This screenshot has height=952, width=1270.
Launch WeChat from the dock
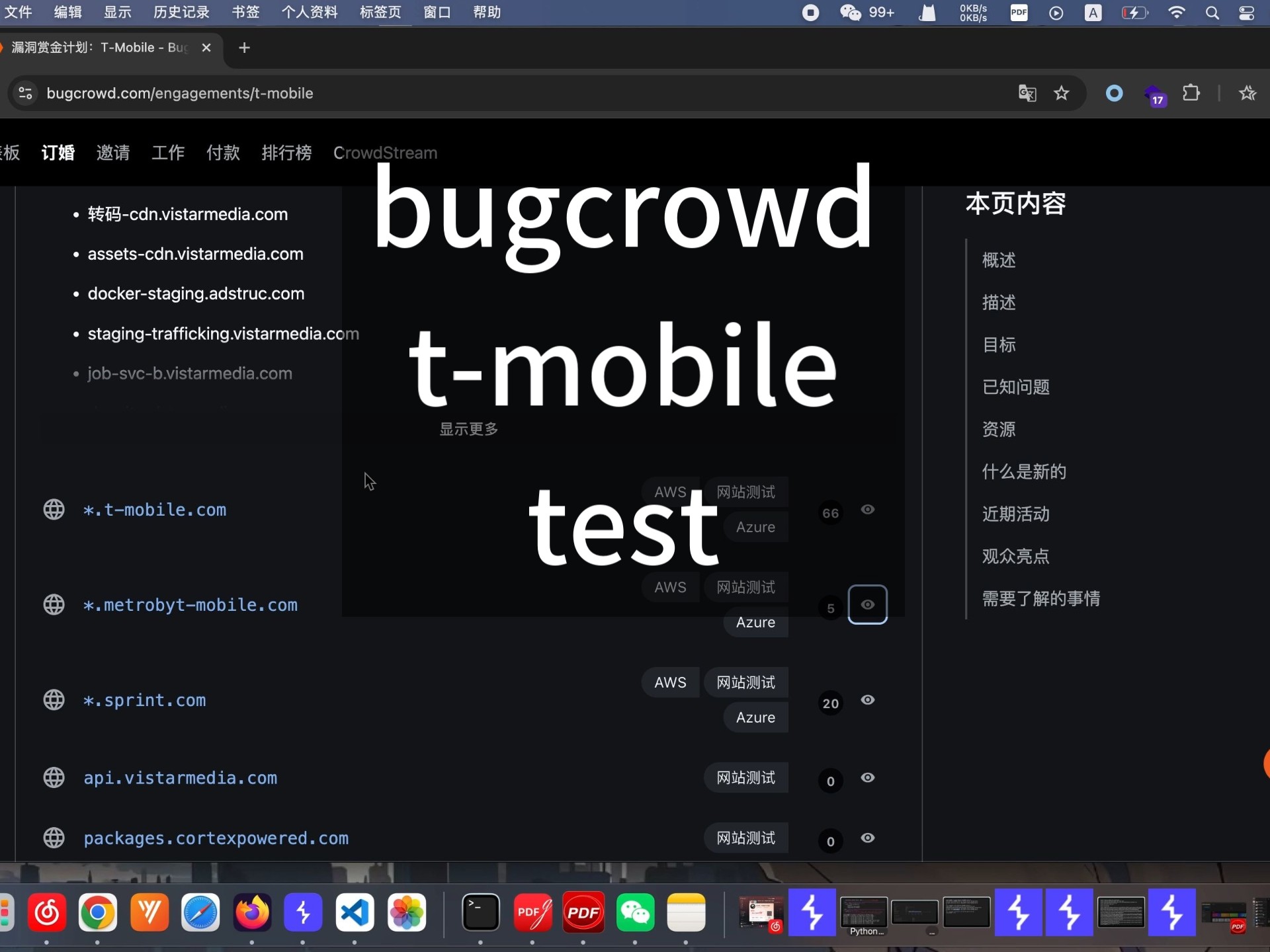[634, 913]
